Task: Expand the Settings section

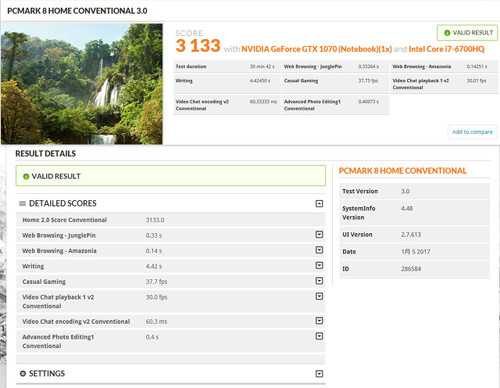Action: point(319,374)
